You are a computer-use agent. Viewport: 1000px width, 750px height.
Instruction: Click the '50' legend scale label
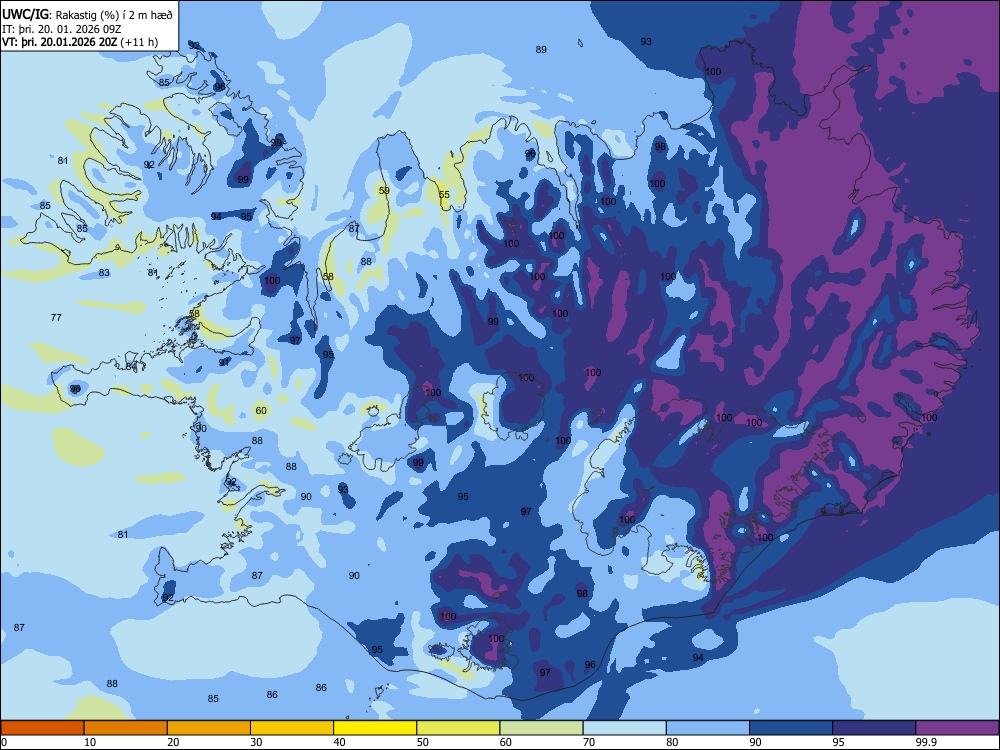point(422,742)
